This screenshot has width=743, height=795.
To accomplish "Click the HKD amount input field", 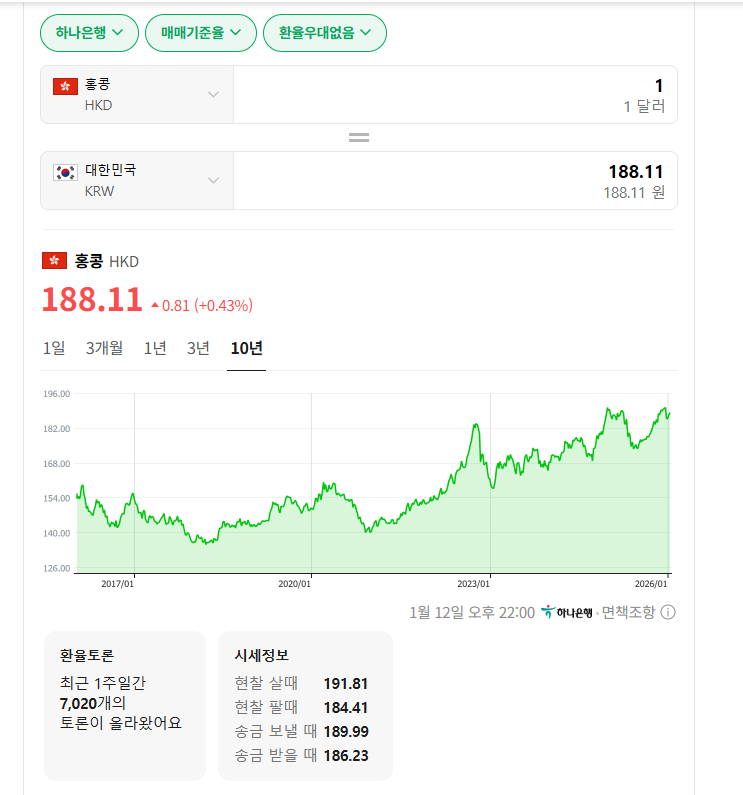I will (x=455, y=95).
